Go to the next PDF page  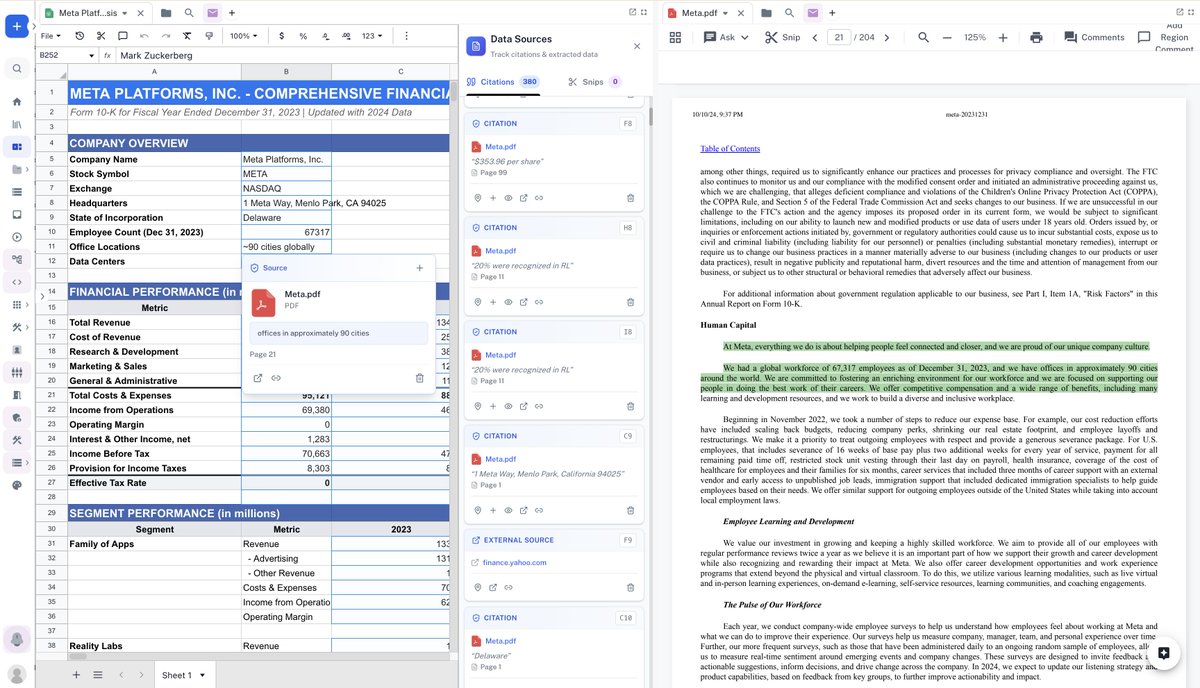(887, 37)
